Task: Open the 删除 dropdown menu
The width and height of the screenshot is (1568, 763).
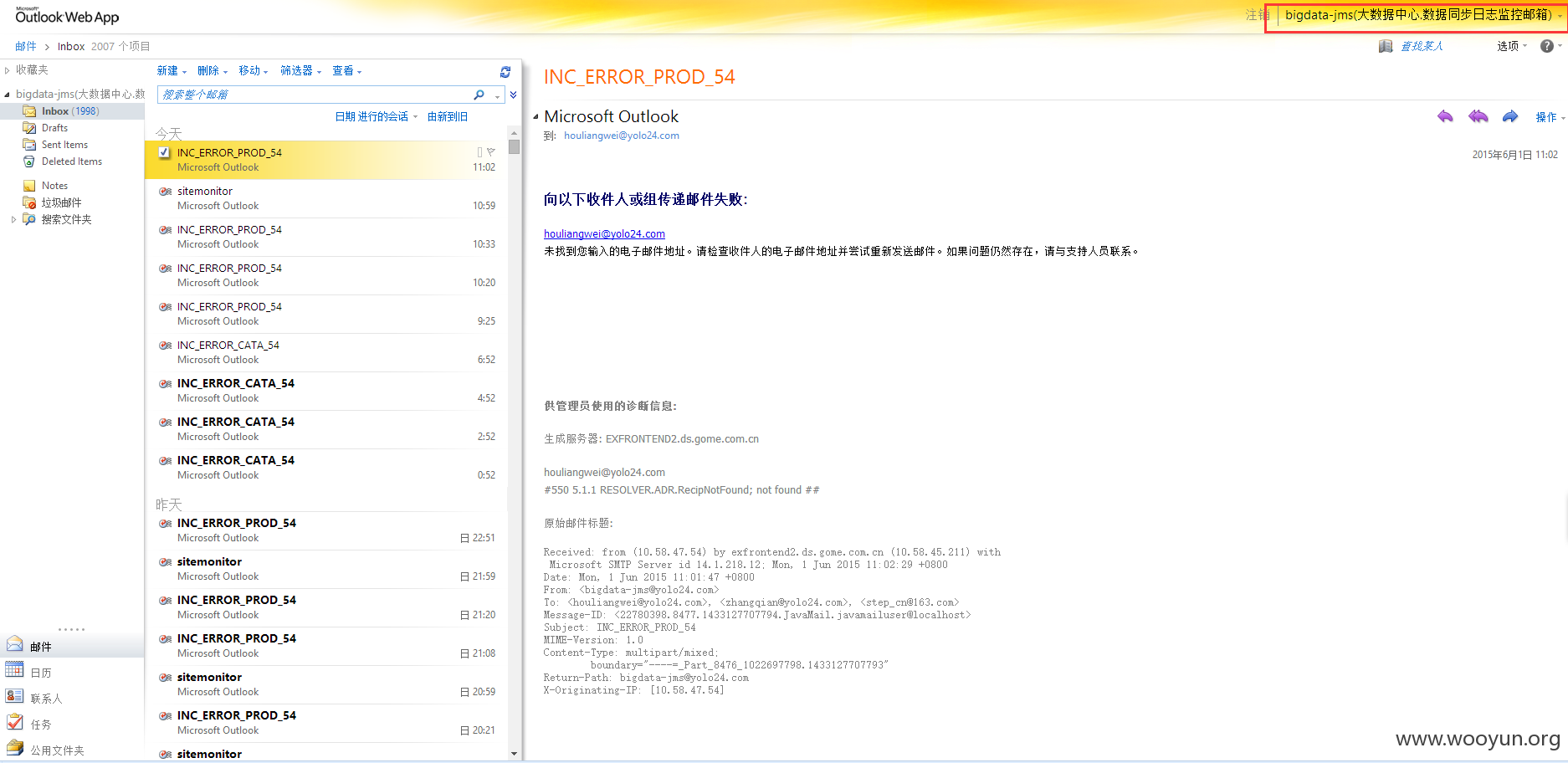Action: point(213,71)
